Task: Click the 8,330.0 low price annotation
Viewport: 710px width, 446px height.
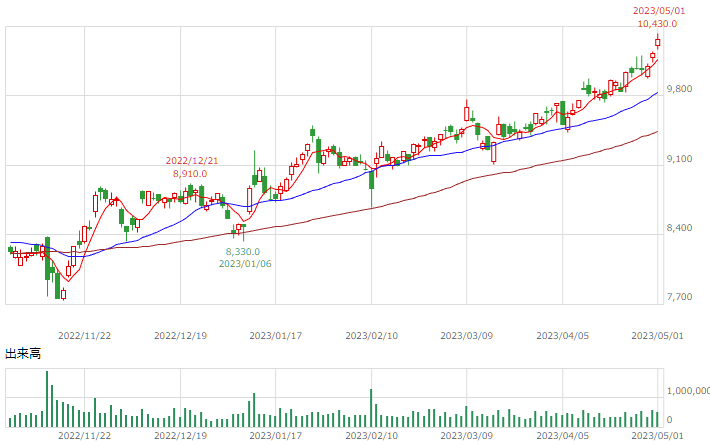Action: tap(243, 251)
